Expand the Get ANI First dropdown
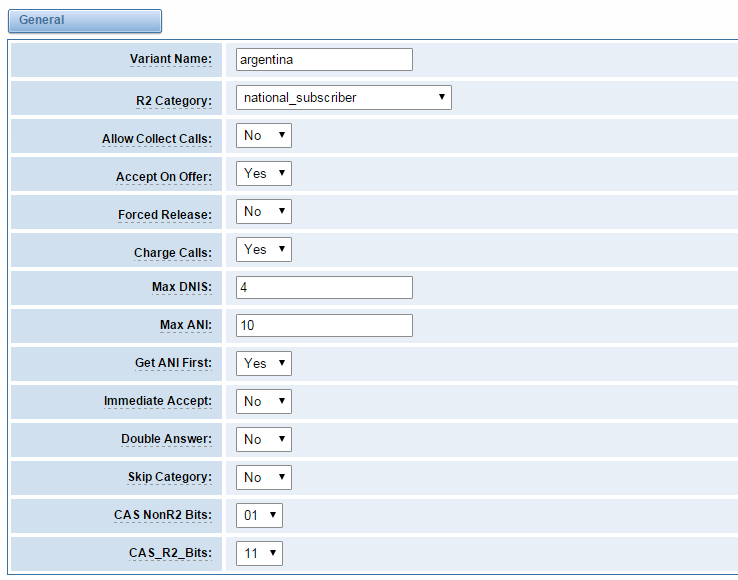The image size is (738, 580). pos(264,363)
